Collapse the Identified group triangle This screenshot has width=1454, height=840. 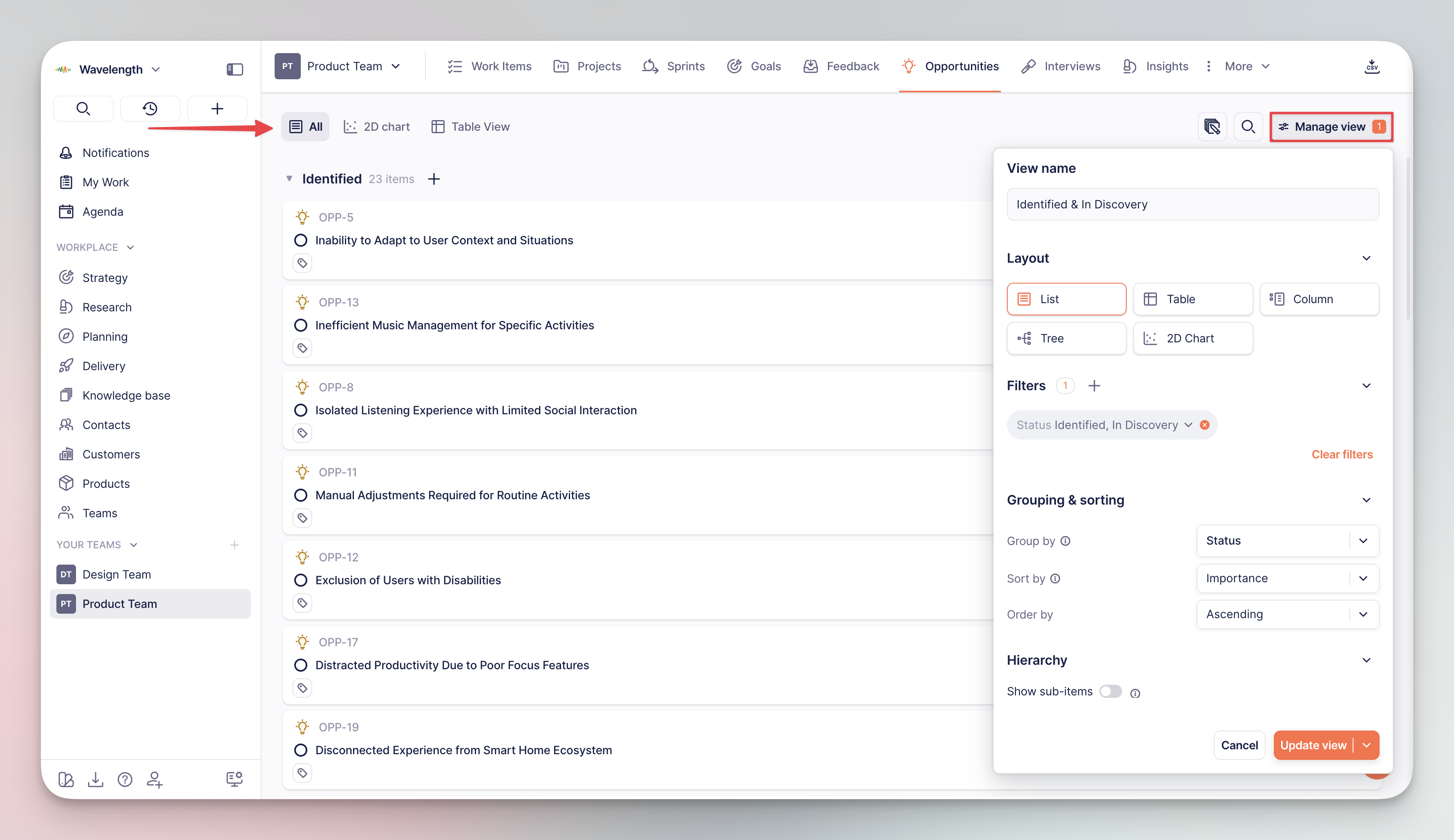pyautogui.click(x=289, y=179)
